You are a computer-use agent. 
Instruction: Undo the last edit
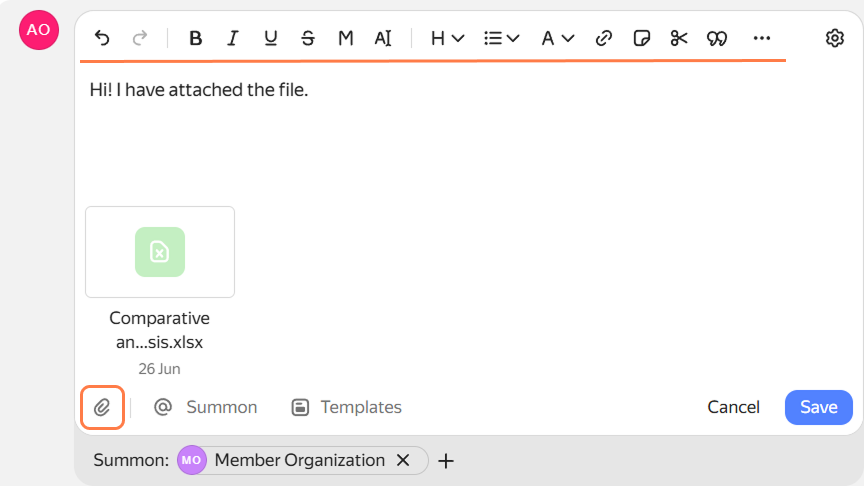click(x=102, y=38)
